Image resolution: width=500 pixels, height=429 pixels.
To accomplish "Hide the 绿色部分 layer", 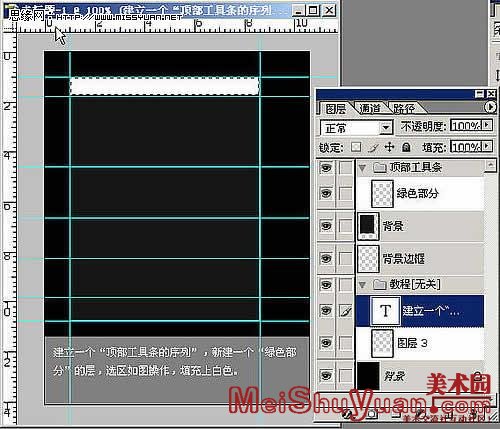I will (326, 193).
